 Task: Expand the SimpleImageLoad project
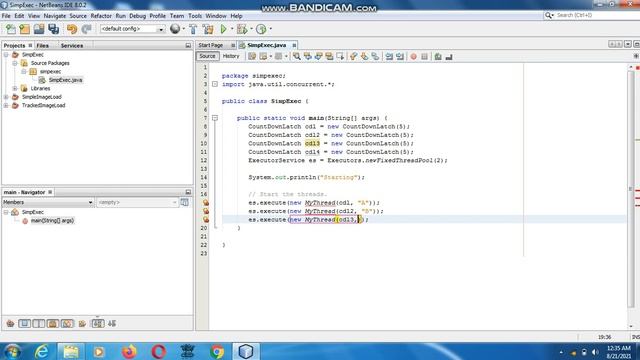(6, 97)
